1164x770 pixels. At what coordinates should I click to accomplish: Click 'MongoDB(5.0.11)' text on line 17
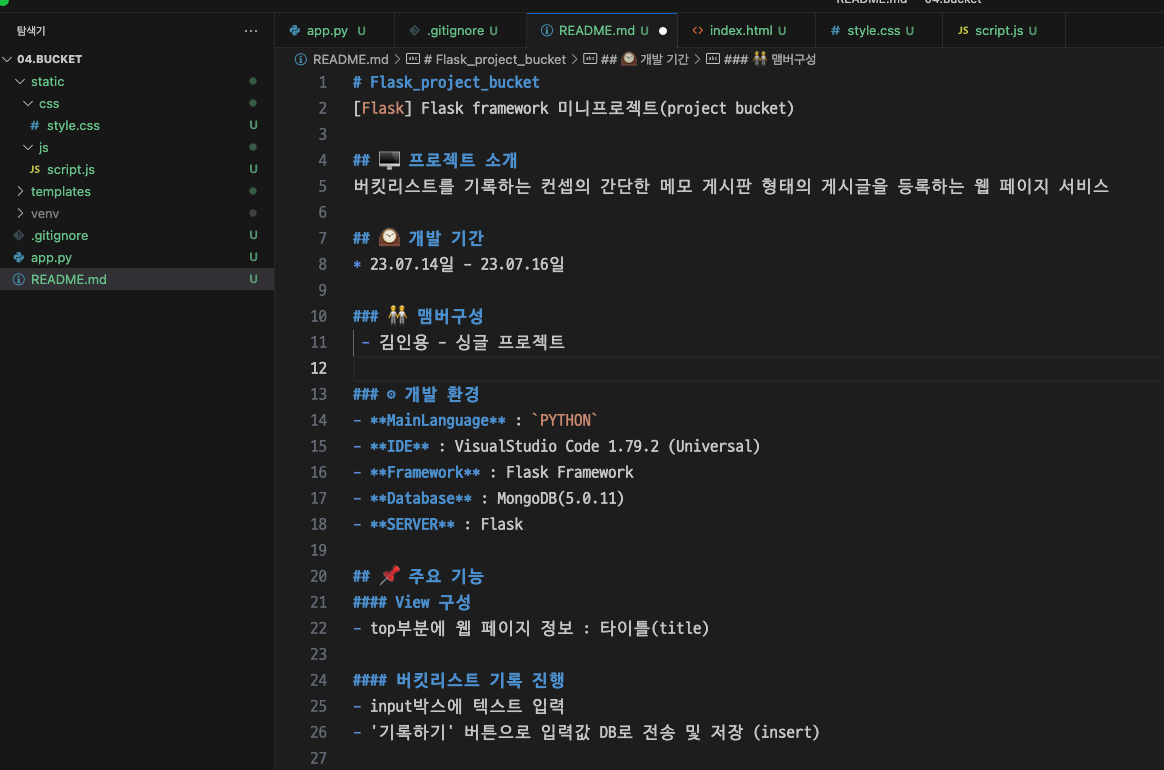(560, 498)
